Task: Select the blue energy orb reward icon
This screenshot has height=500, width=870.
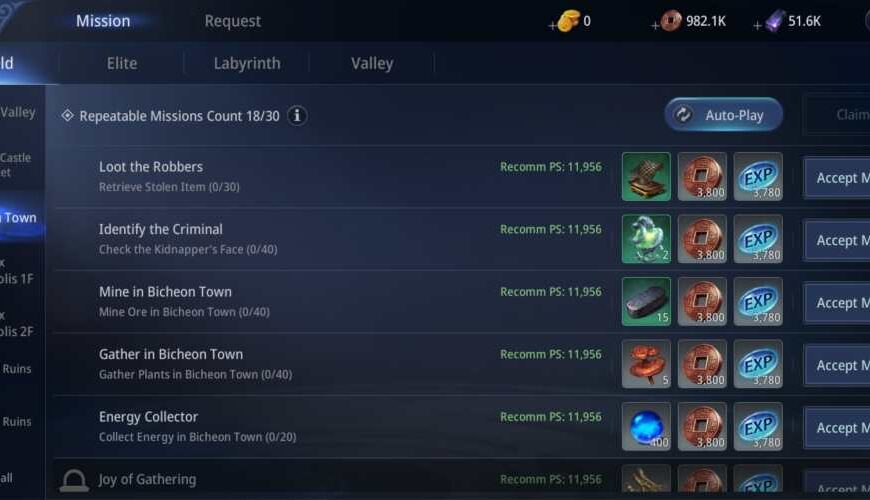Action: tap(646, 427)
